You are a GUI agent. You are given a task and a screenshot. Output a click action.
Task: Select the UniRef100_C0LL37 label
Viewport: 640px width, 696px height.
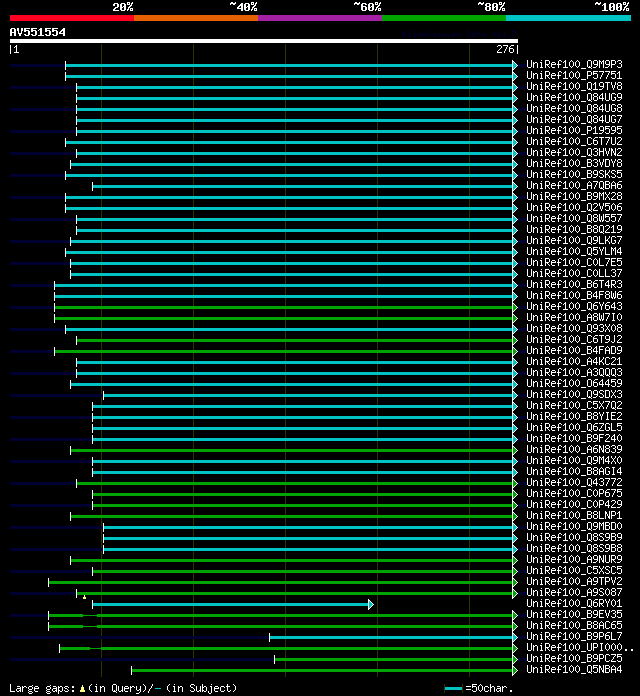pyautogui.click(x=574, y=273)
